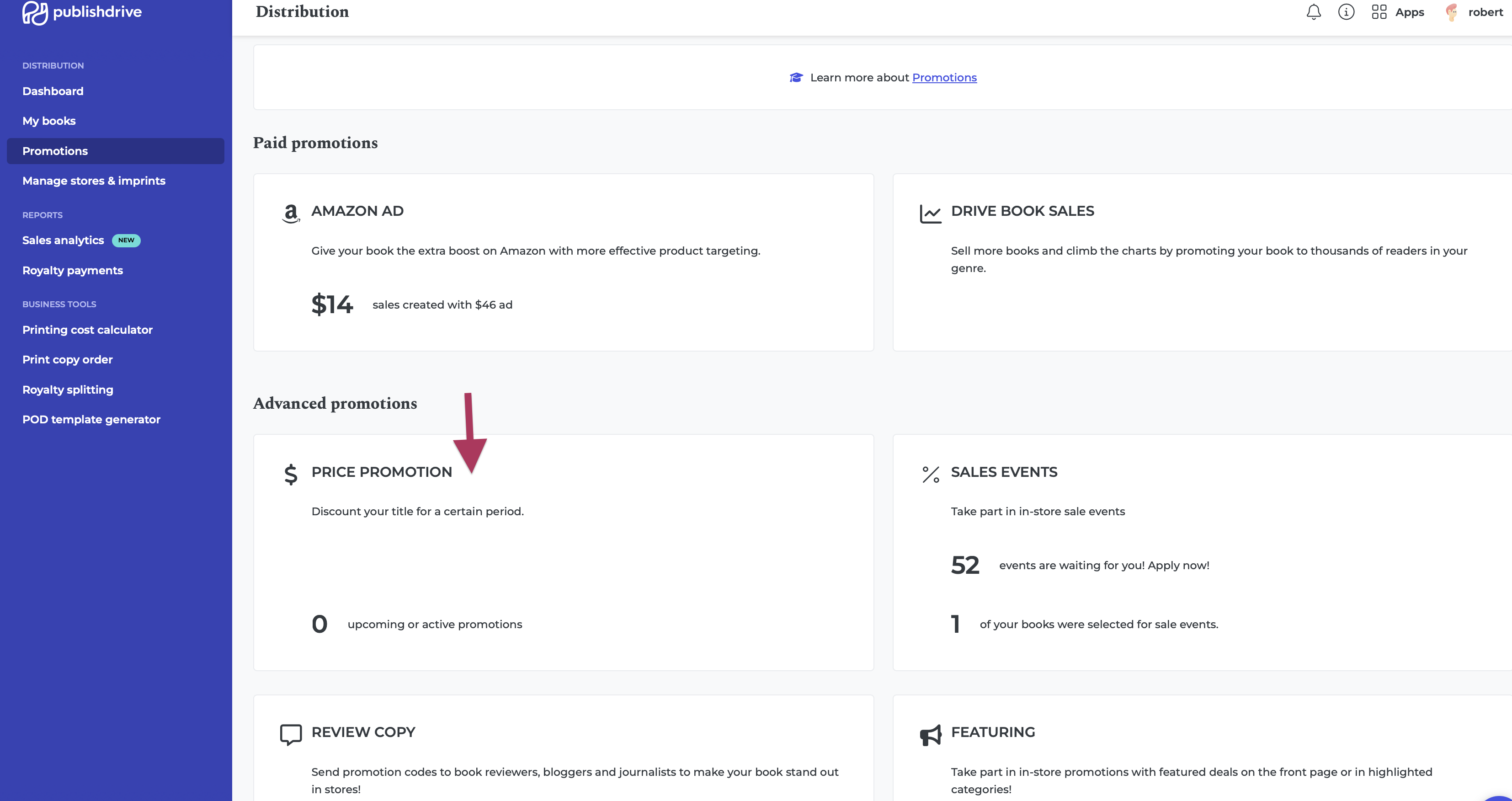Open Royalty payments
This screenshot has height=801, width=1512.
click(72, 270)
